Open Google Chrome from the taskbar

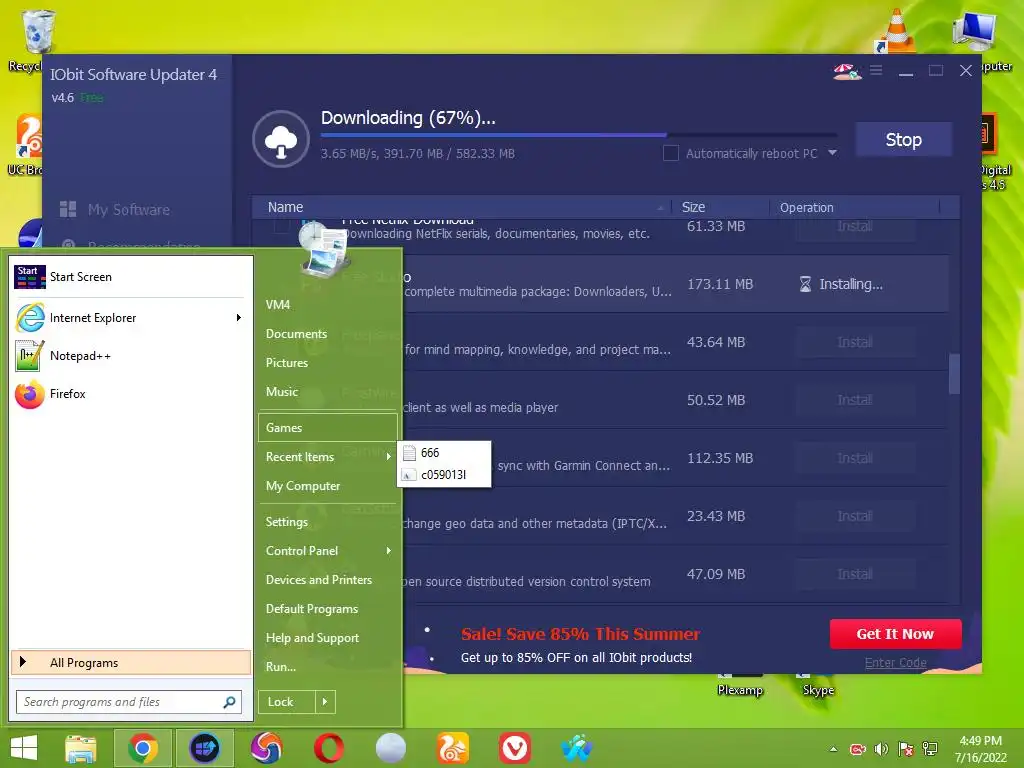point(142,748)
